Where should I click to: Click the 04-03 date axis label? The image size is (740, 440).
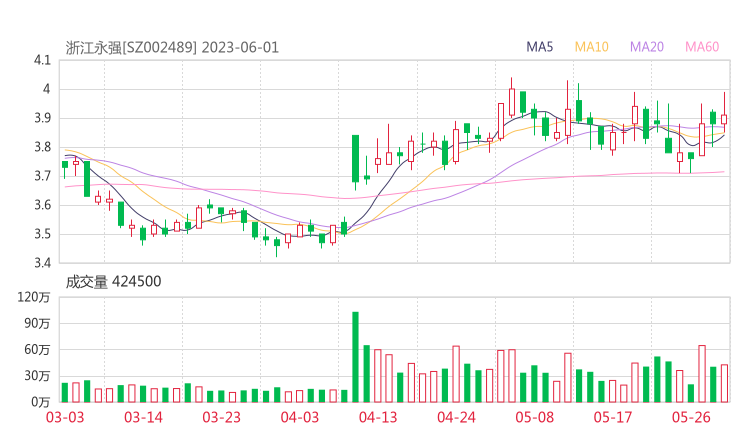300,417
